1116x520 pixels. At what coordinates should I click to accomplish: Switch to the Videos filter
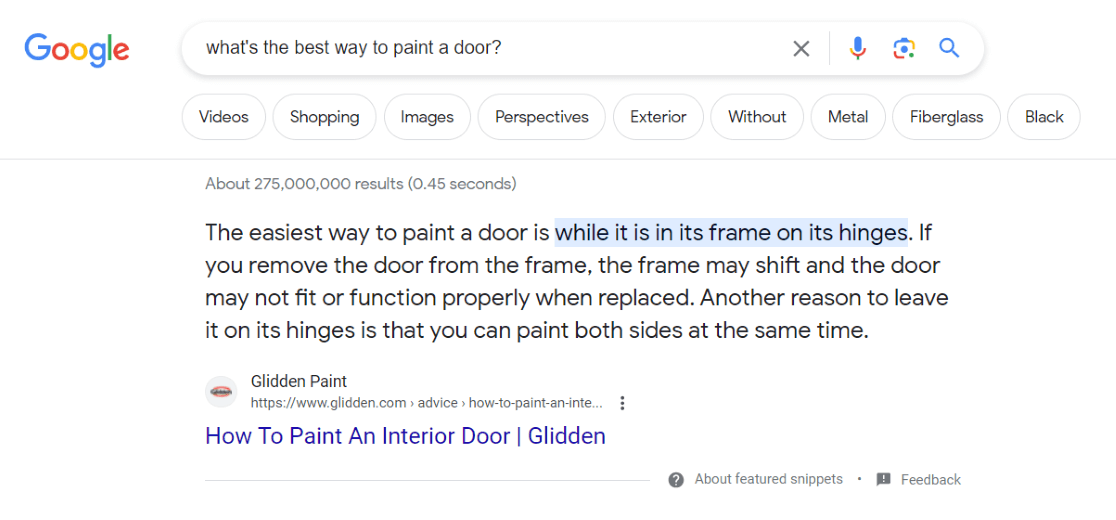coord(223,117)
